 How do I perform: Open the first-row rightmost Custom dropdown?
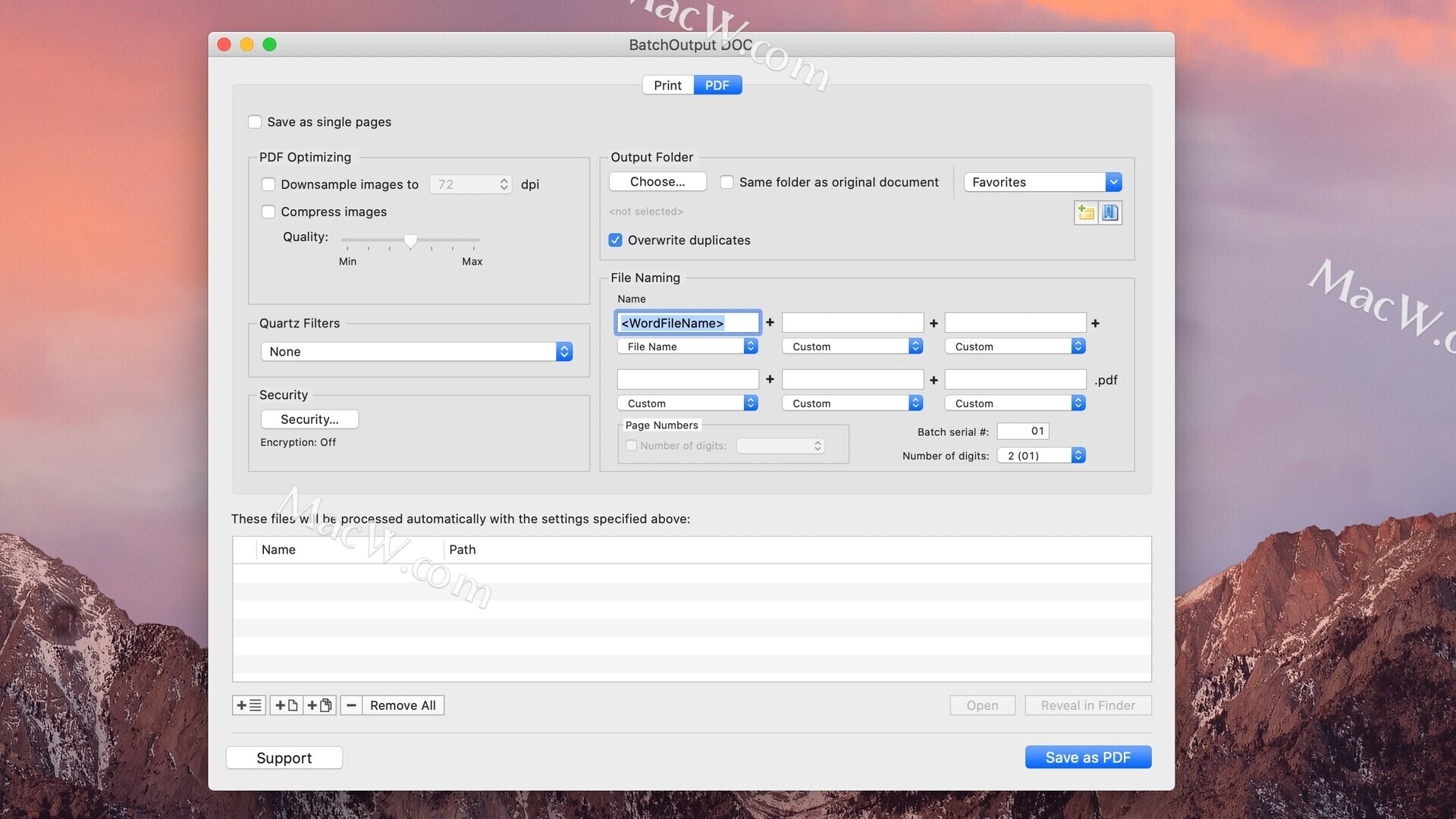(x=1015, y=347)
